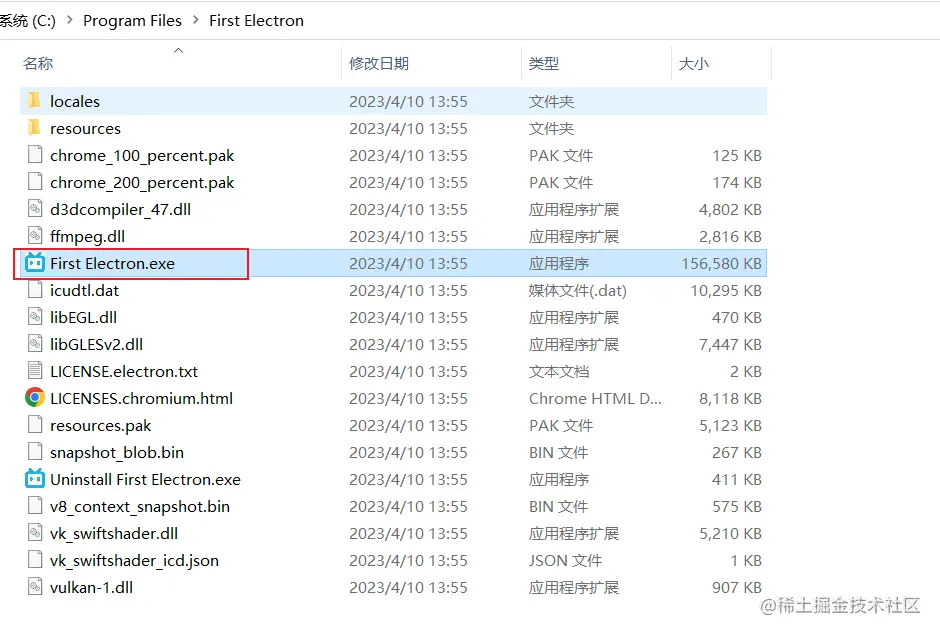This screenshot has width=940, height=635.
Task: Select file name chrome_100_percent.pak
Action: pyautogui.click(x=142, y=156)
